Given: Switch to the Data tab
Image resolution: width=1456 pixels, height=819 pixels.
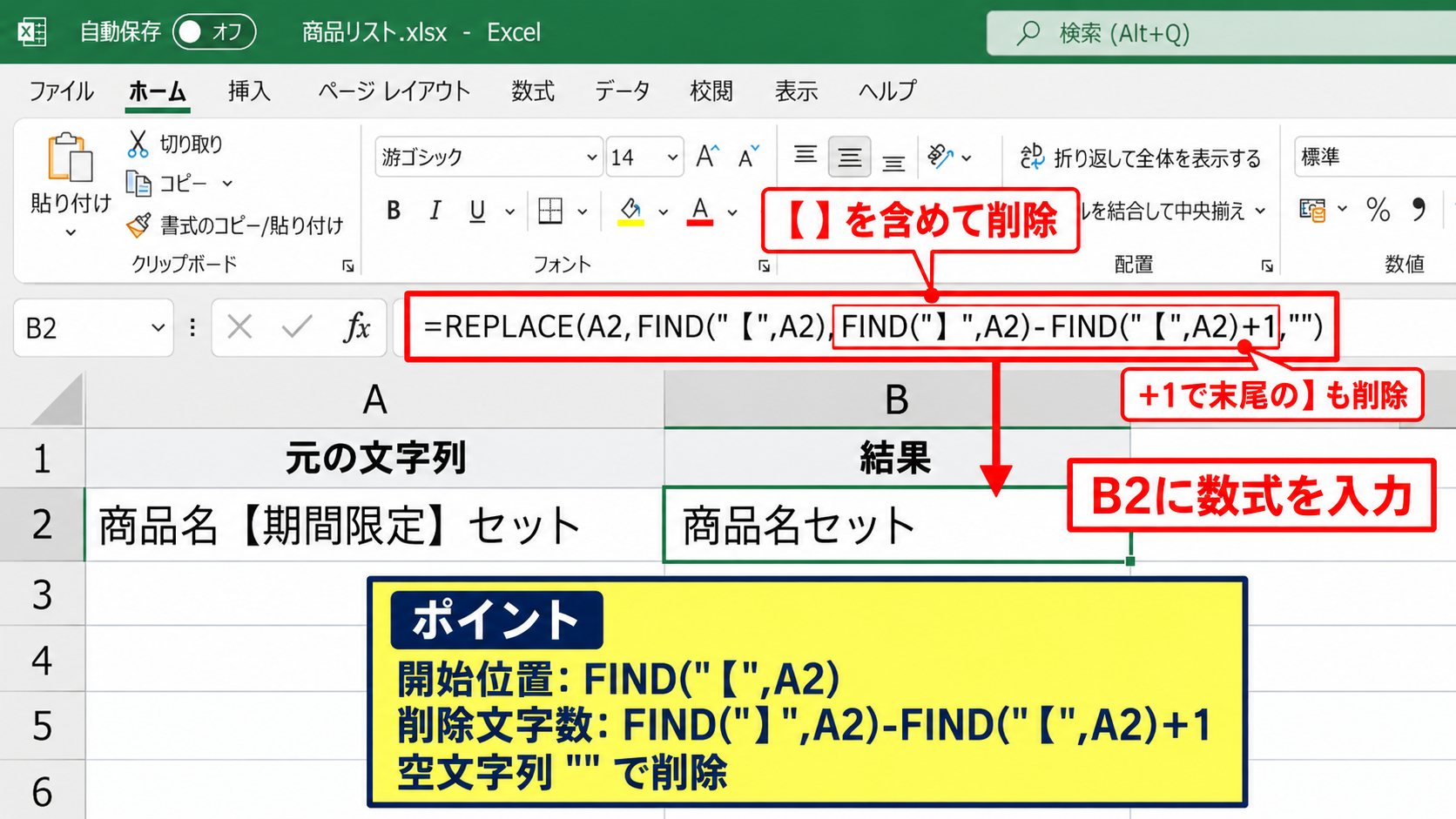Looking at the screenshot, I should 622,91.
